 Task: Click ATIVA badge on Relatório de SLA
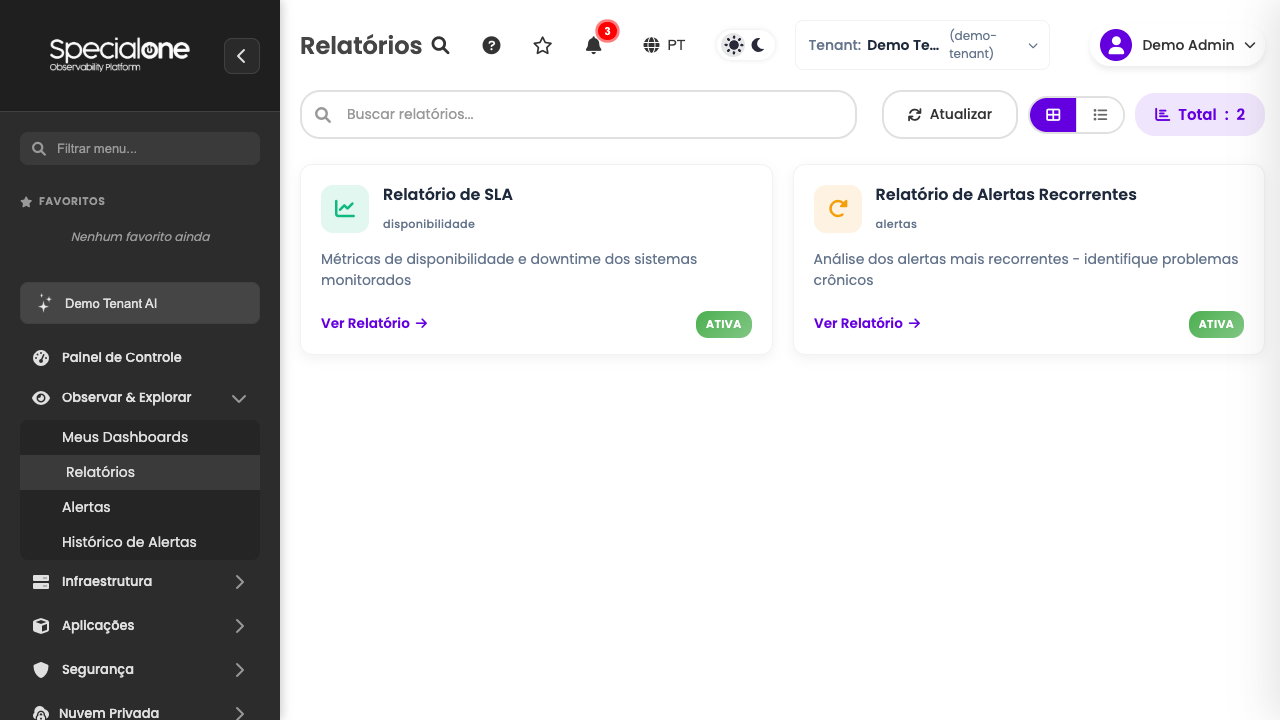pyautogui.click(x=724, y=324)
